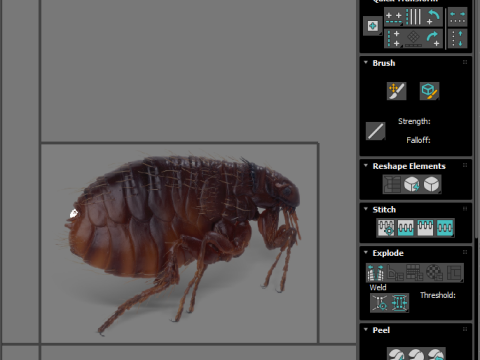Click the Explode rollout title
The width and height of the screenshot is (480, 360).
pyautogui.click(x=388, y=253)
